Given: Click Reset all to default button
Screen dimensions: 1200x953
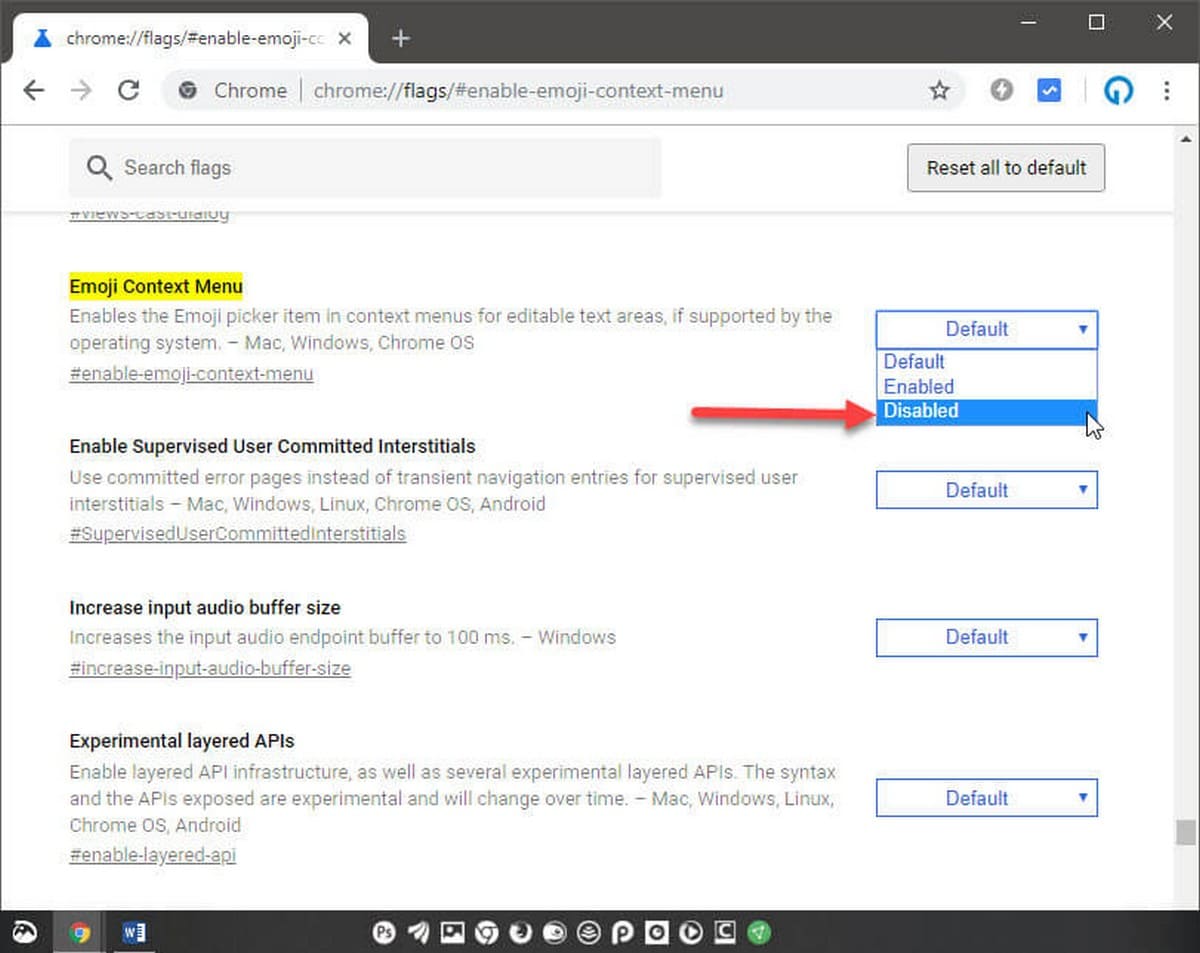Looking at the screenshot, I should (x=1006, y=168).
